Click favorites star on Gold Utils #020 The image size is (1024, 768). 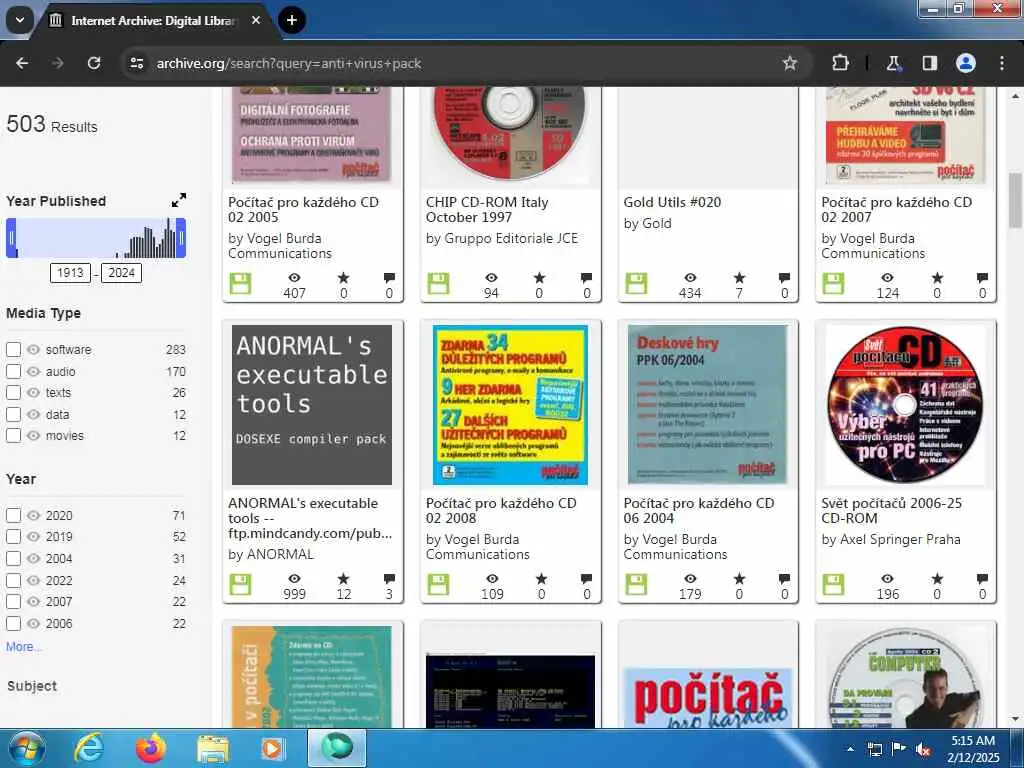[x=739, y=278]
